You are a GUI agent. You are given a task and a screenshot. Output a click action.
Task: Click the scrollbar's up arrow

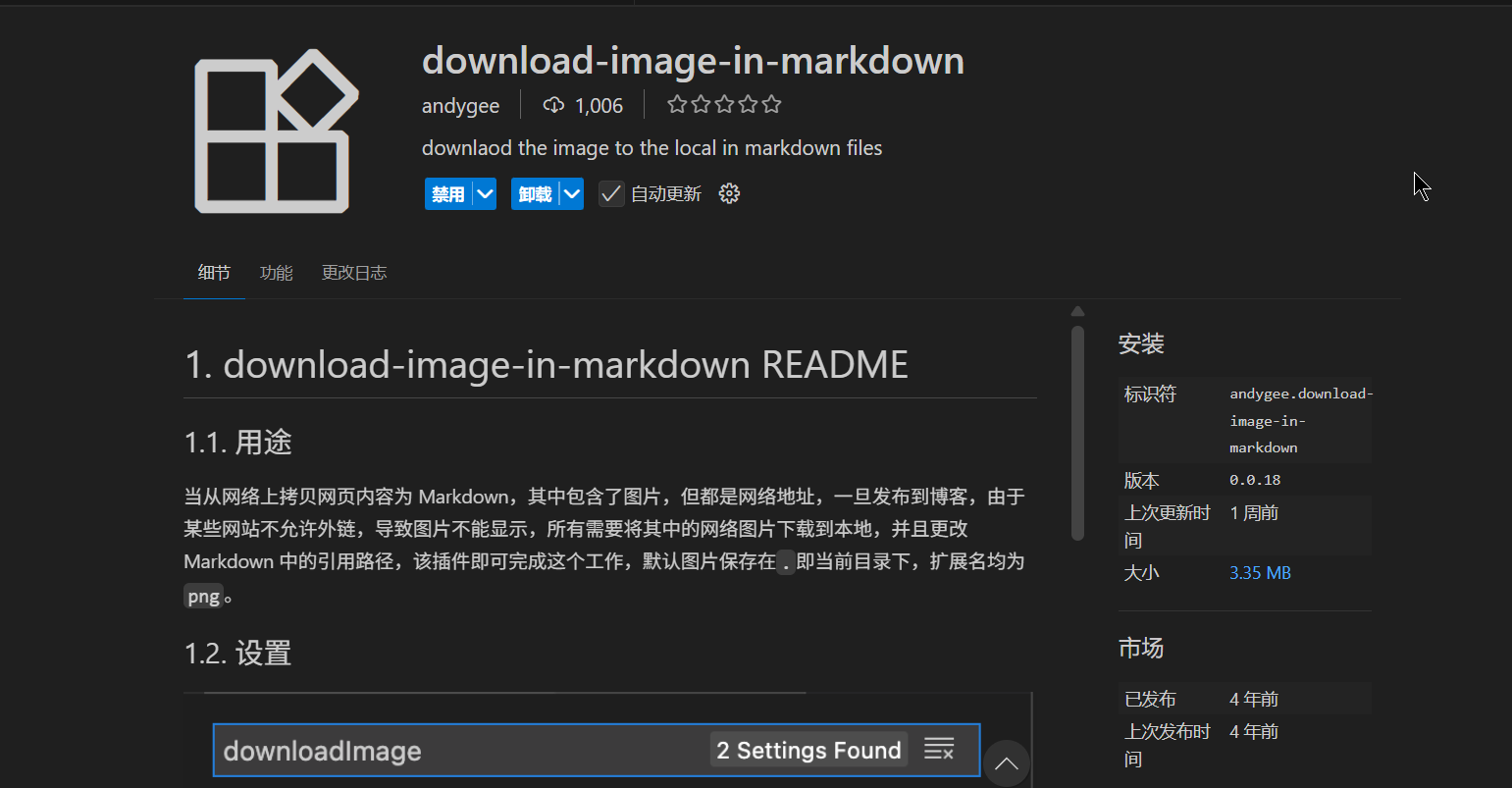tap(1077, 312)
